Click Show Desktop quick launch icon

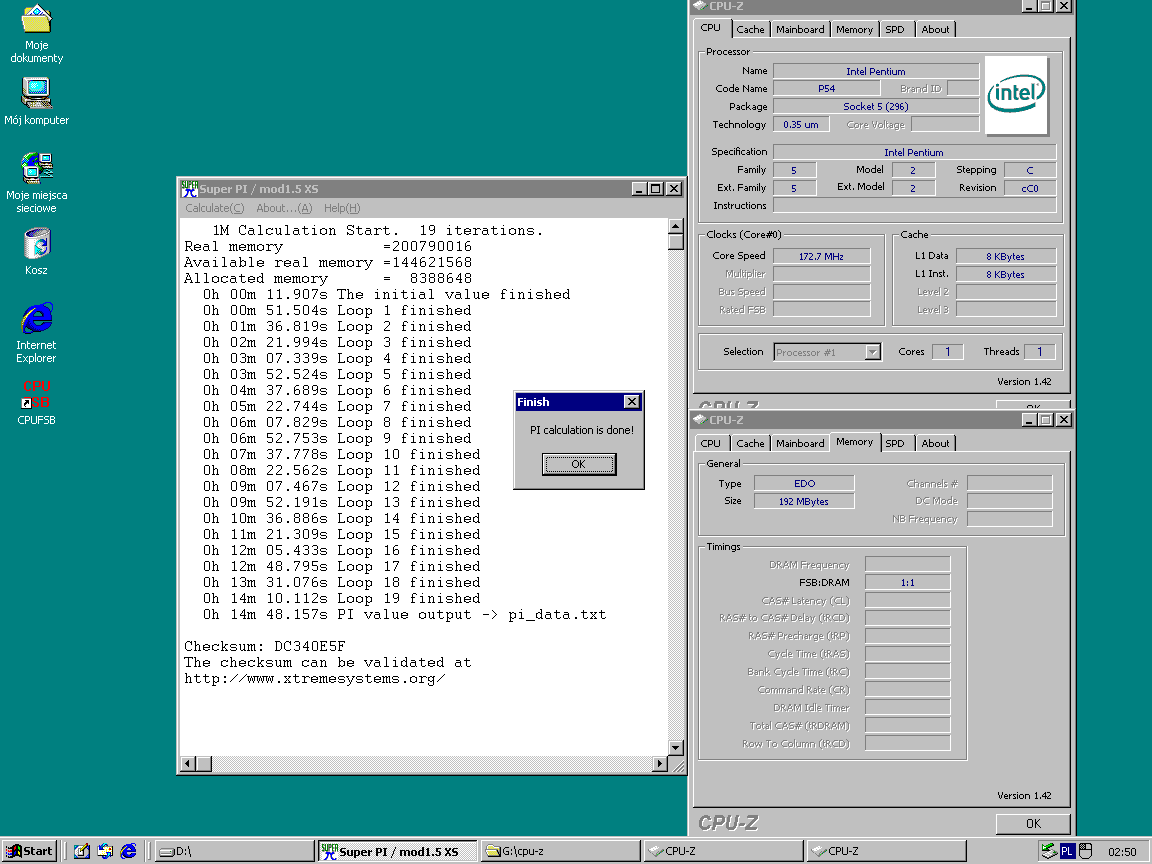click(82, 851)
